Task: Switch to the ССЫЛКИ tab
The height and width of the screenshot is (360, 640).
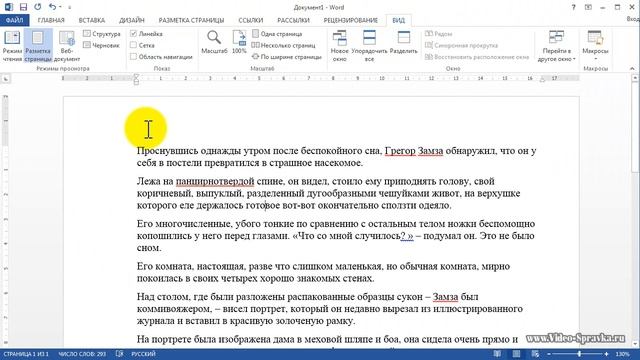Action: (x=251, y=20)
